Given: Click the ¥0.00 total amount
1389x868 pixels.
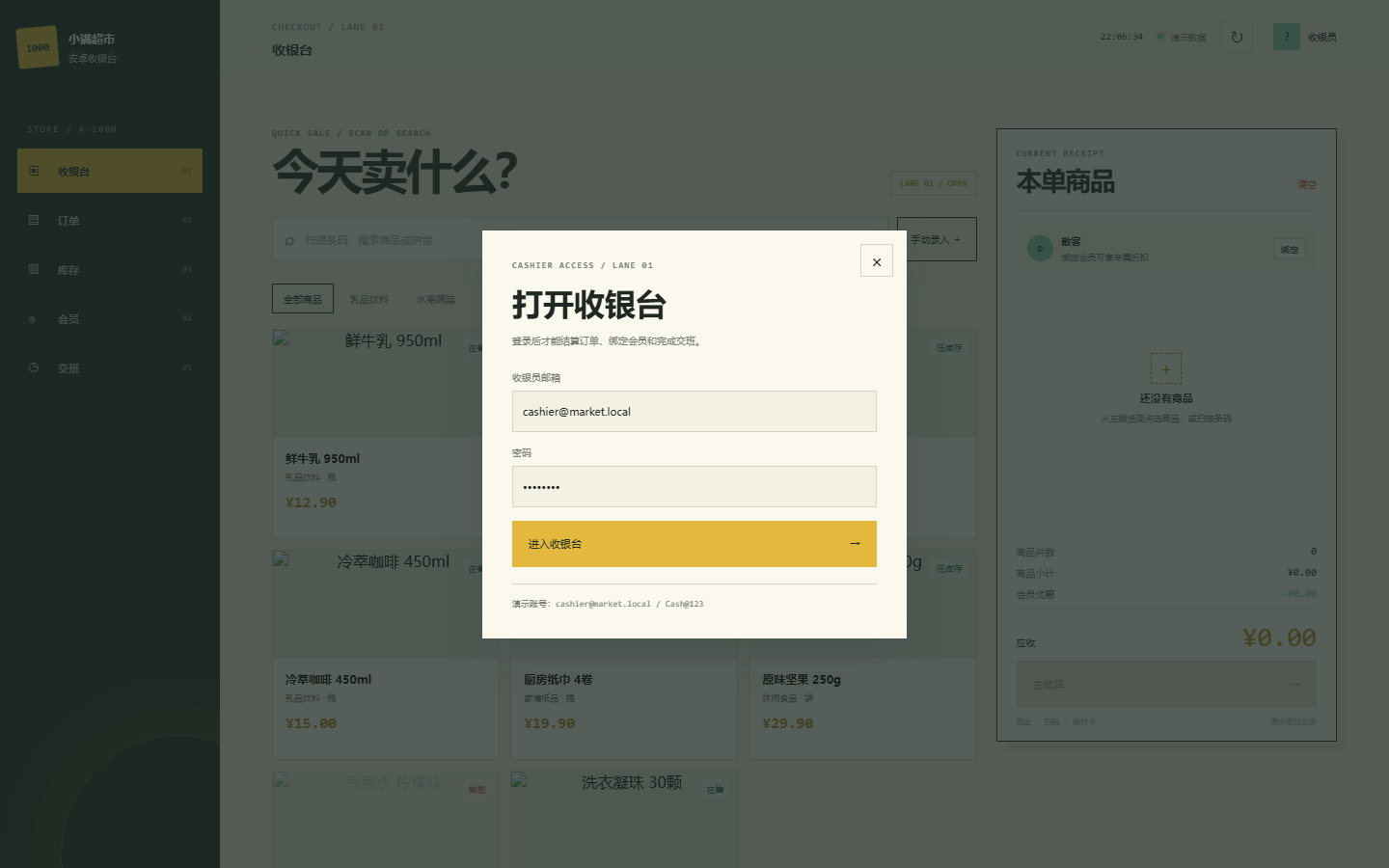Looking at the screenshot, I should tap(1279, 637).
